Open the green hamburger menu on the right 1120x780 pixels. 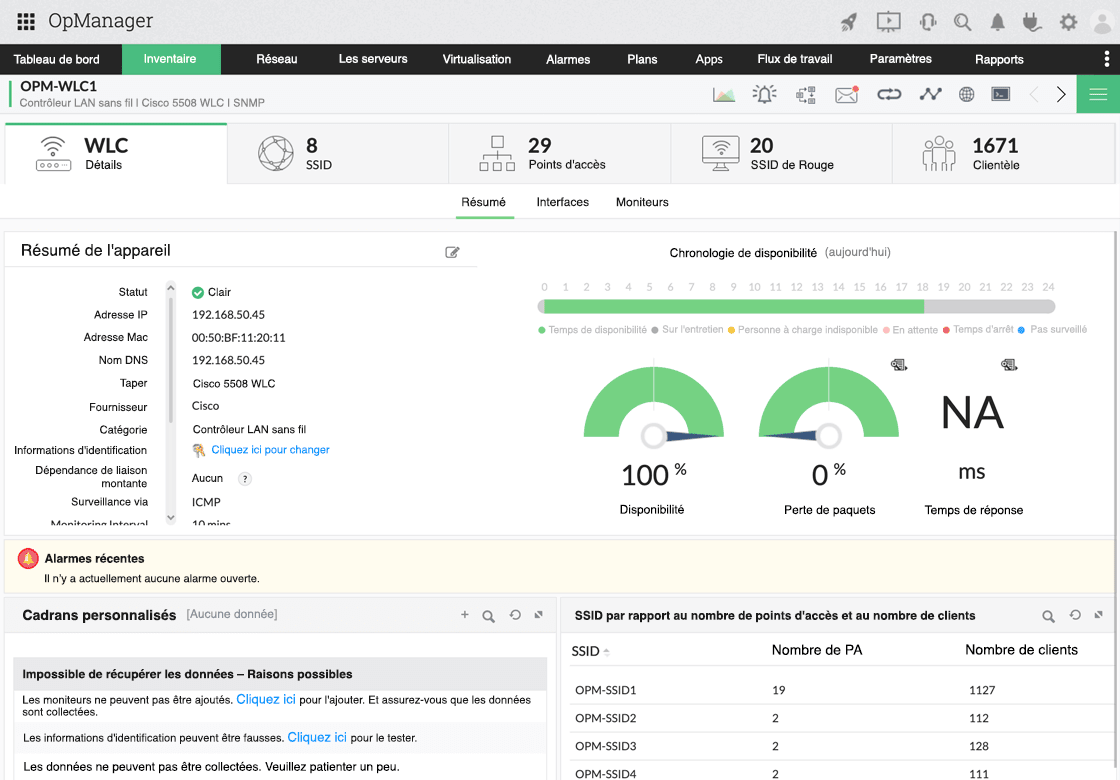coord(1097,94)
